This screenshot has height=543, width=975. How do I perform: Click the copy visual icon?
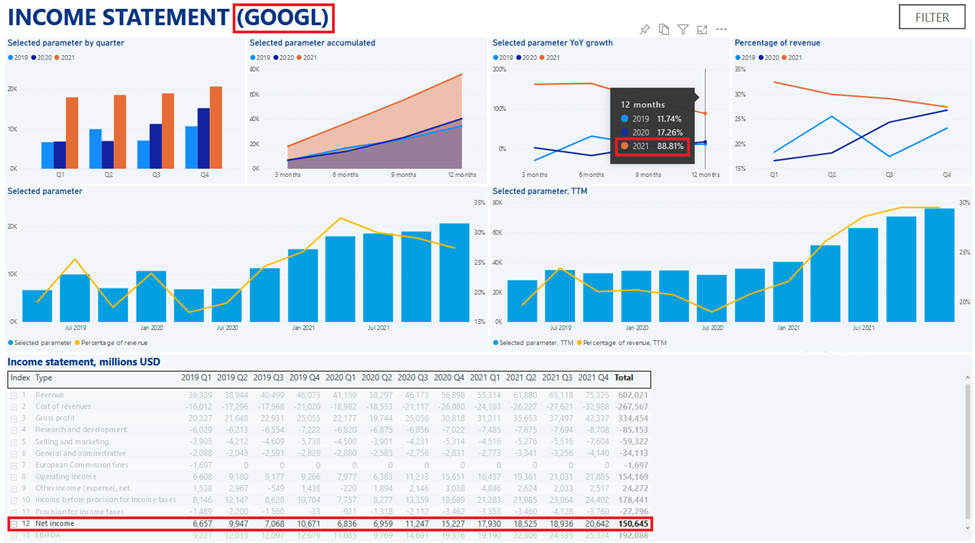click(x=664, y=30)
